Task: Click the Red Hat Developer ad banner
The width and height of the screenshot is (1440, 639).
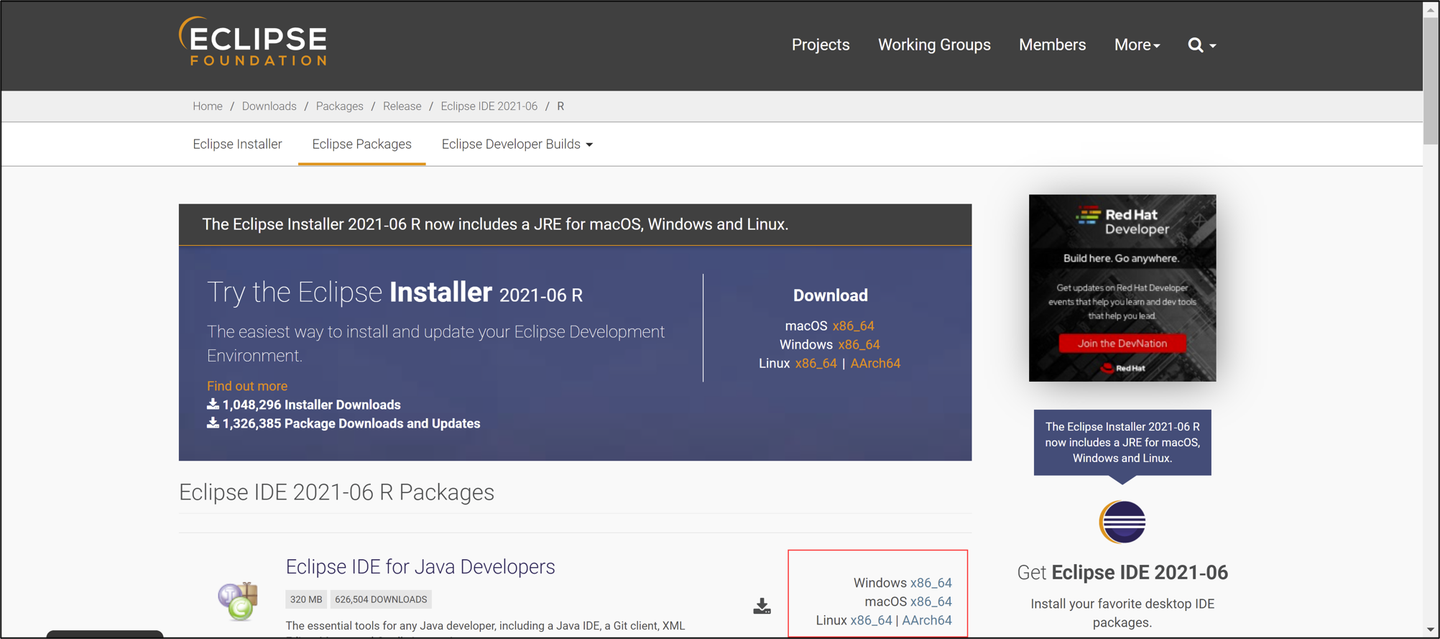Action: (x=1122, y=288)
